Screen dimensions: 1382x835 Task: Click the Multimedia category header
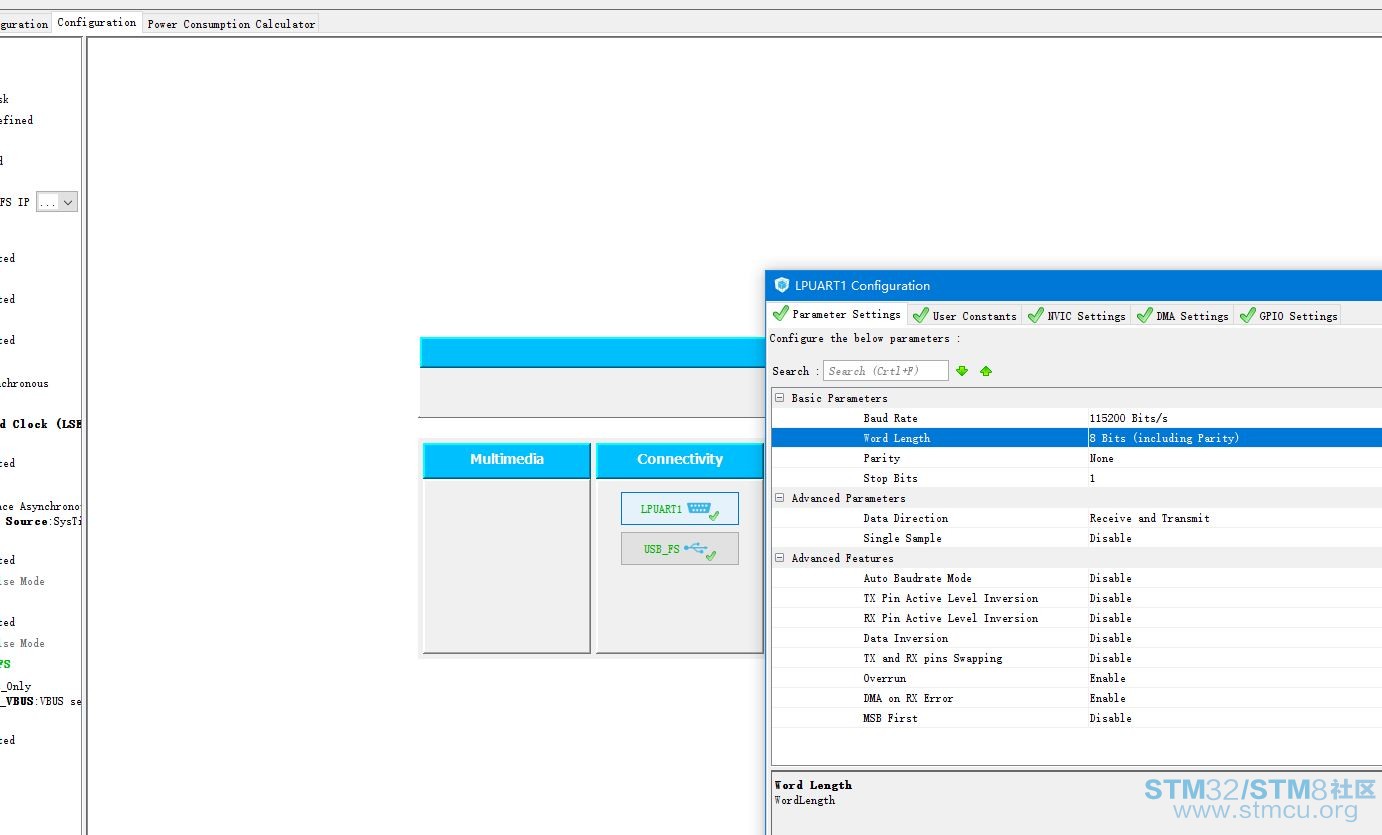point(507,460)
